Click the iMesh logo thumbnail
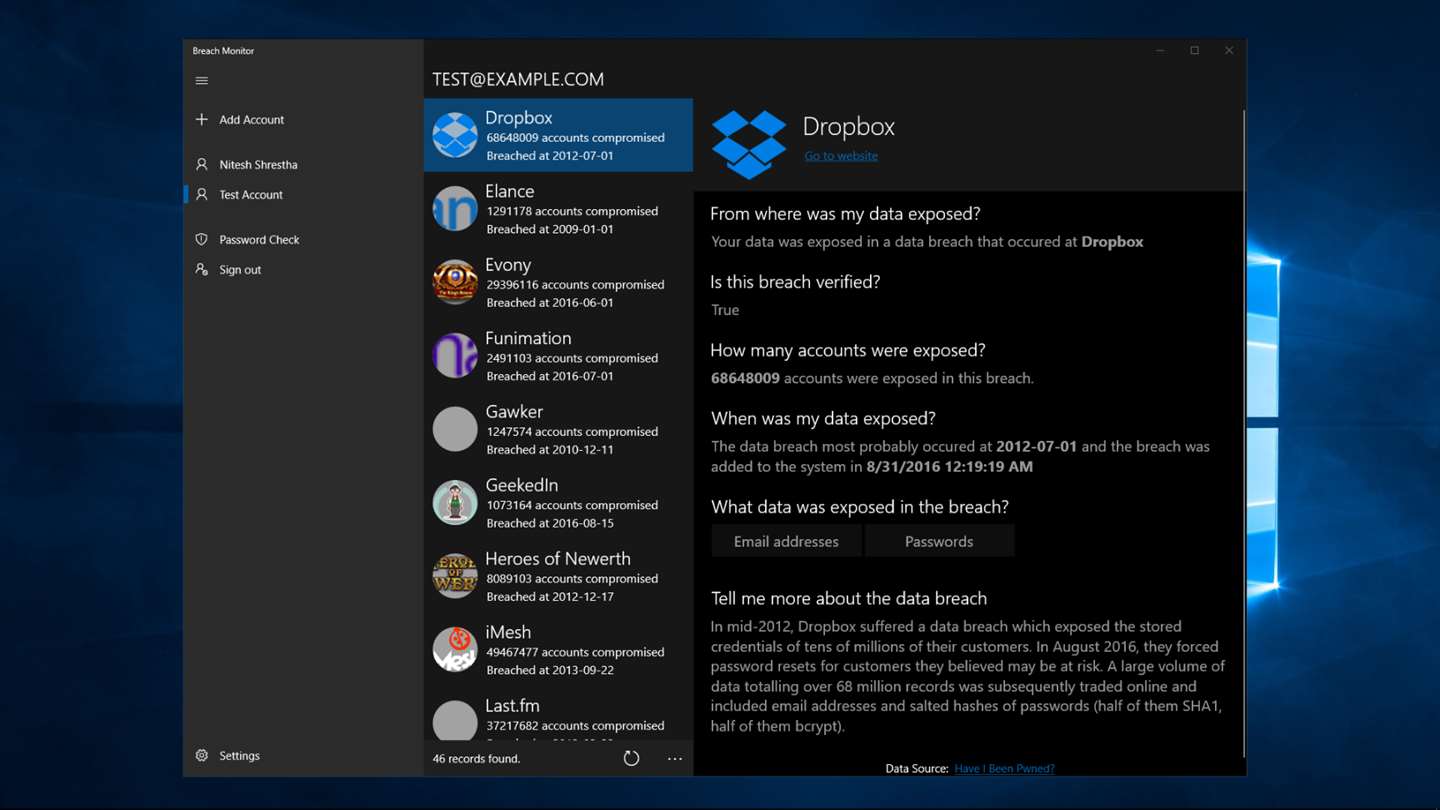Image resolution: width=1440 pixels, height=810 pixels. [455, 649]
